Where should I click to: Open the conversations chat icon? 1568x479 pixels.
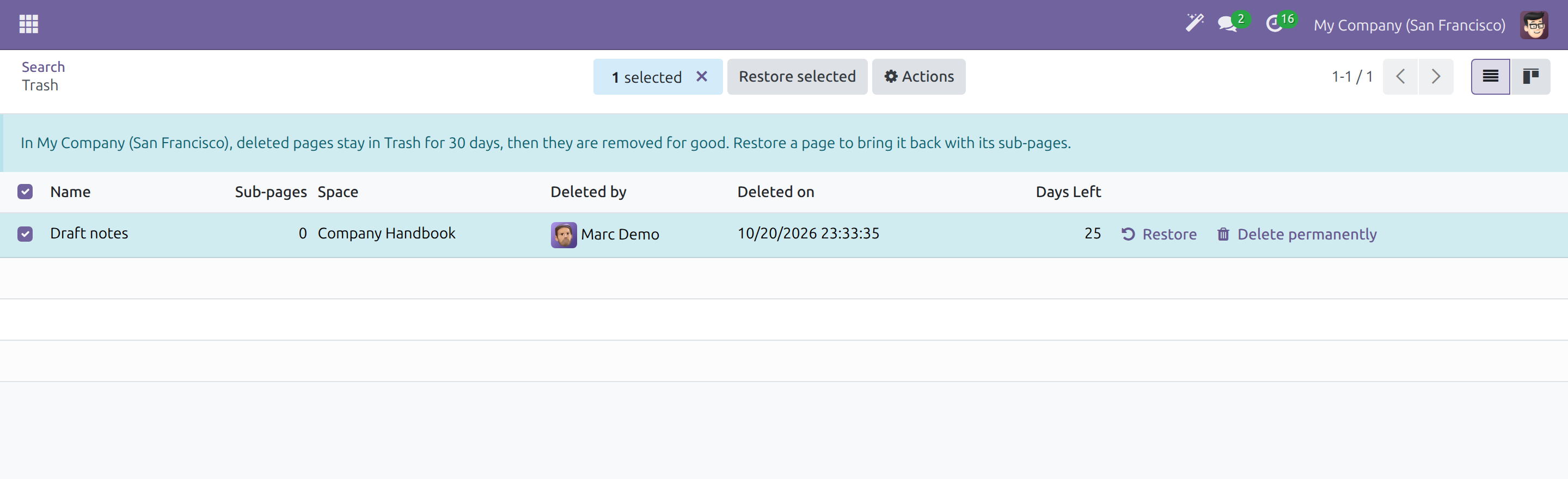1228,24
